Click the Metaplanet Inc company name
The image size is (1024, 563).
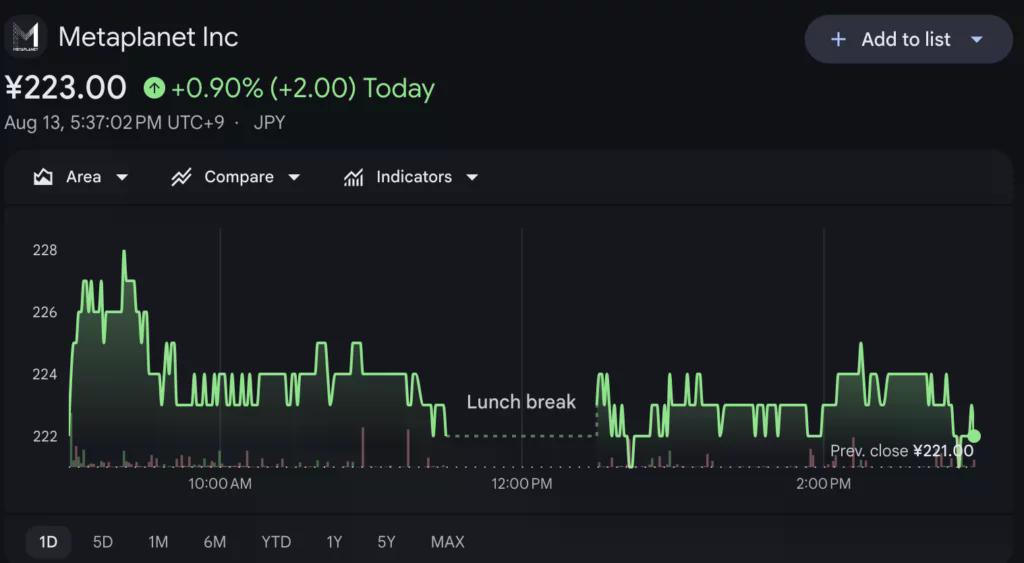point(148,37)
